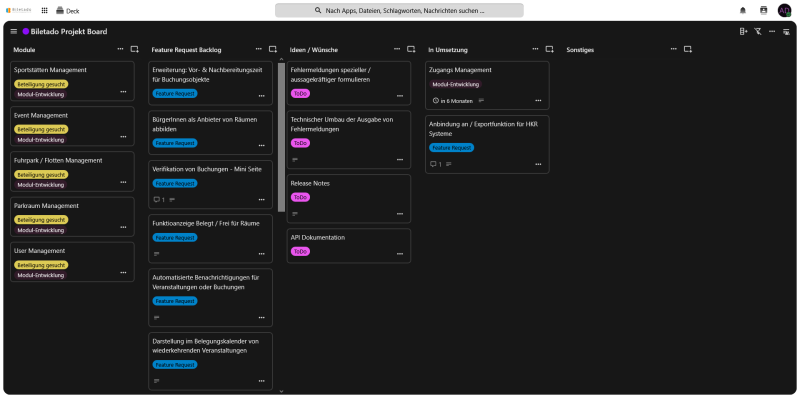
Task: Click the Biletado Projekt Board title
Action: pyautogui.click(x=69, y=32)
